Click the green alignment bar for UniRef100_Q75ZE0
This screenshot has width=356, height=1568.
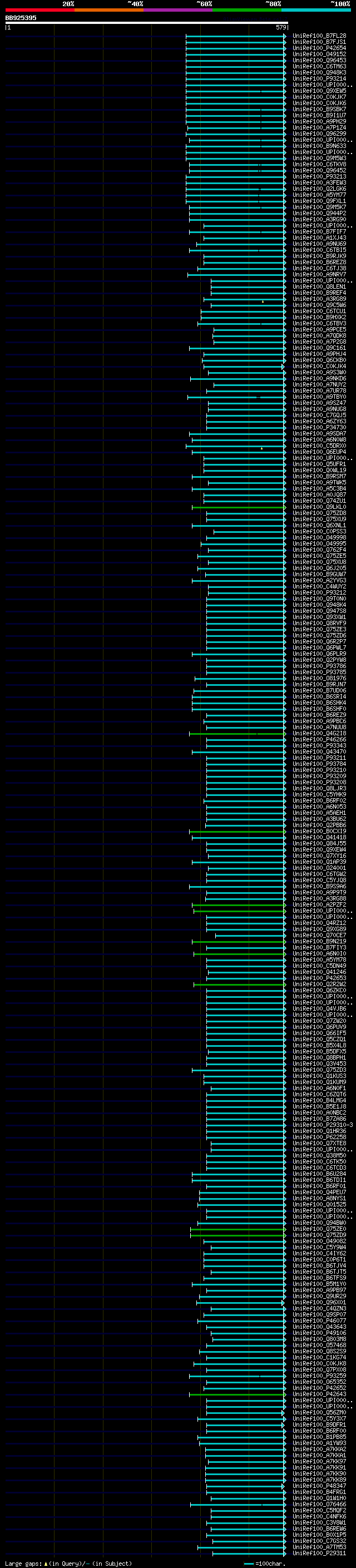(238, 1229)
